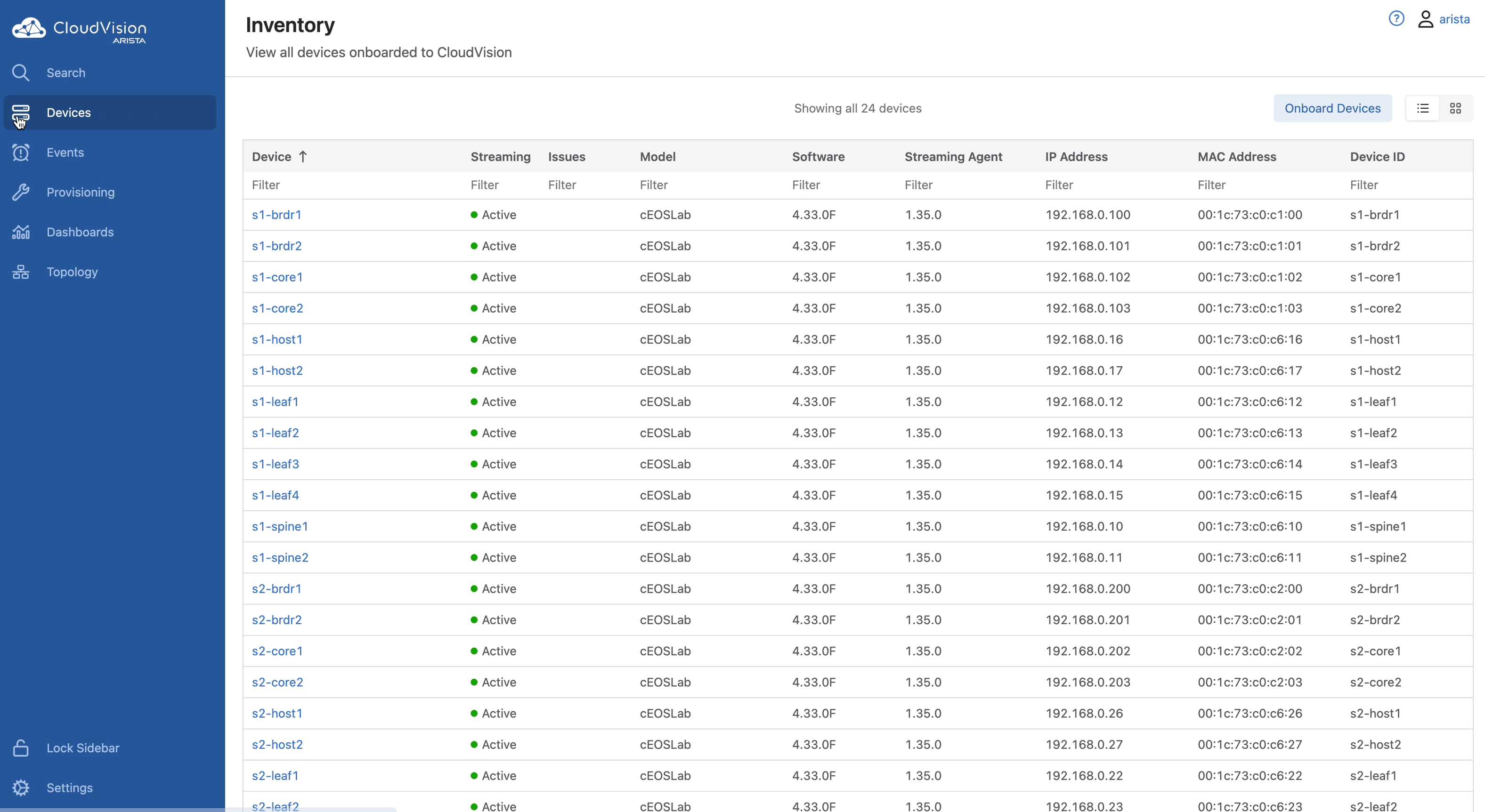Click the Settings gear icon

click(x=21, y=788)
